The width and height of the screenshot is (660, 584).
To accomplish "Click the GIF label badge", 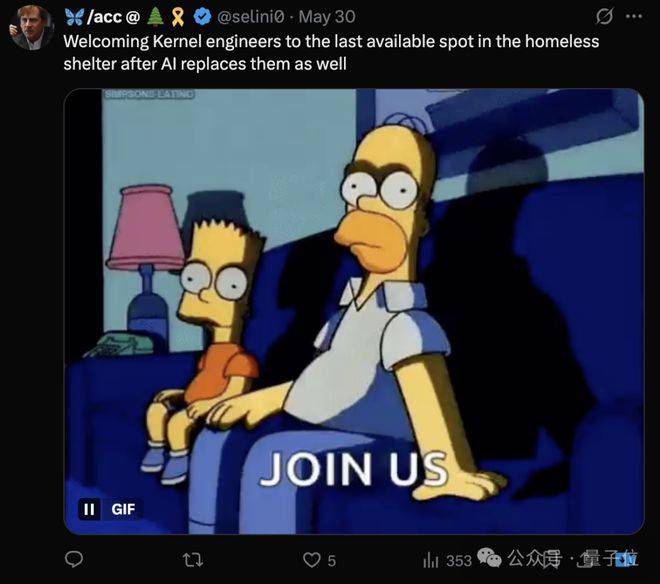I will [x=123, y=509].
